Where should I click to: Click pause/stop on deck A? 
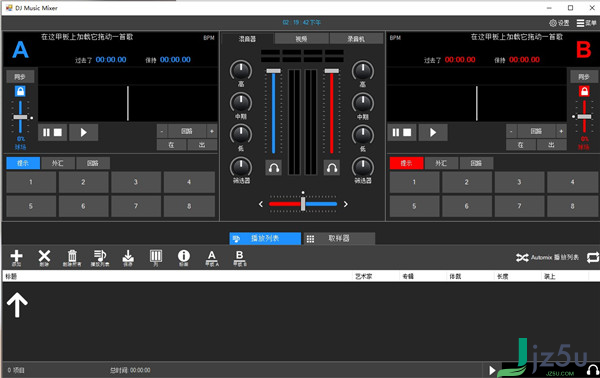[x=52, y=132]
